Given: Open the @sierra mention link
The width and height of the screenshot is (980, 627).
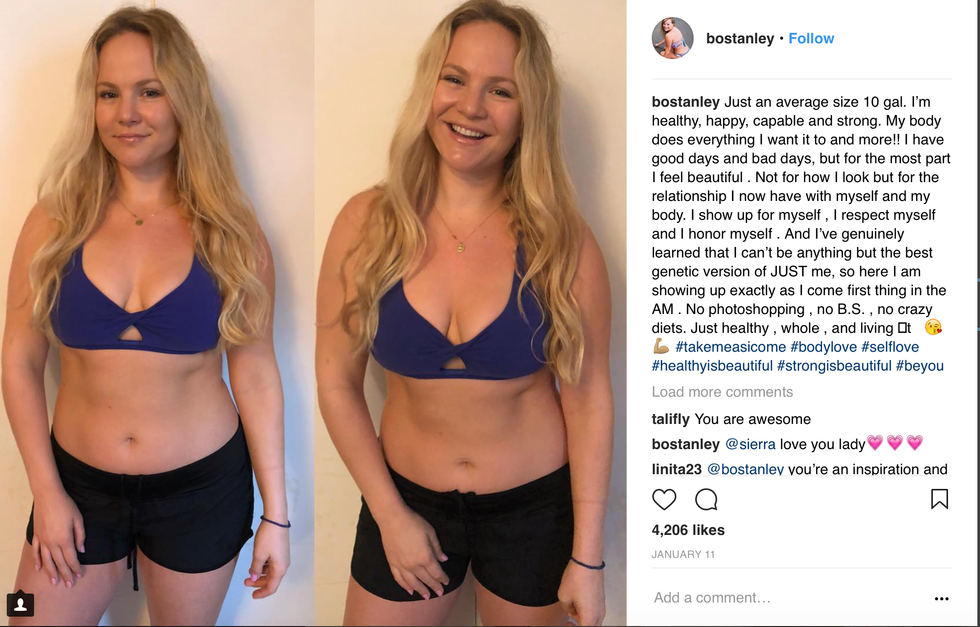Looking at the screenshot, I should point(750,444).
